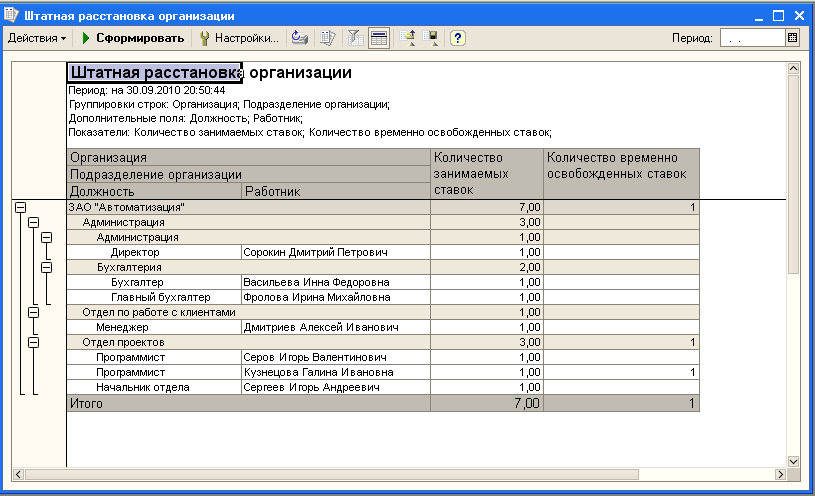The width and height of the screenshot is (815, 496).
Task: Click the Подразделение организации header
Action: (249, 175)
